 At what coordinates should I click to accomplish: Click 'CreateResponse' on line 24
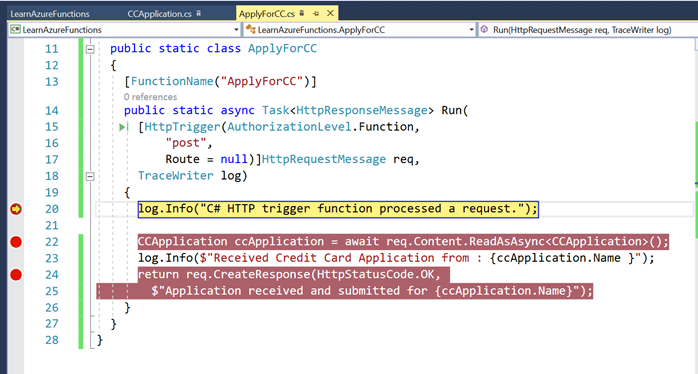[x=262, y=275]
